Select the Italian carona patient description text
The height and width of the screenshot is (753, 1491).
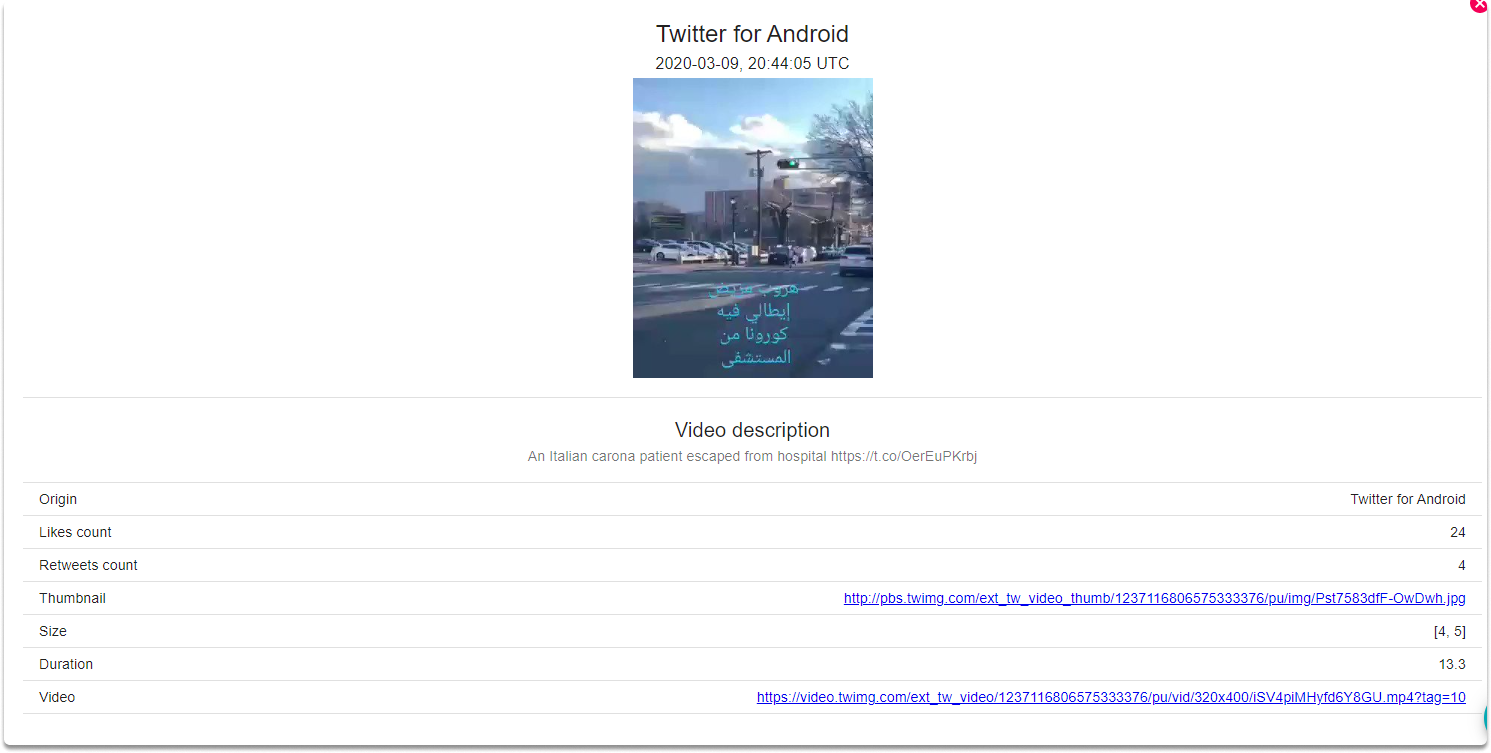[x=752, y=456]
